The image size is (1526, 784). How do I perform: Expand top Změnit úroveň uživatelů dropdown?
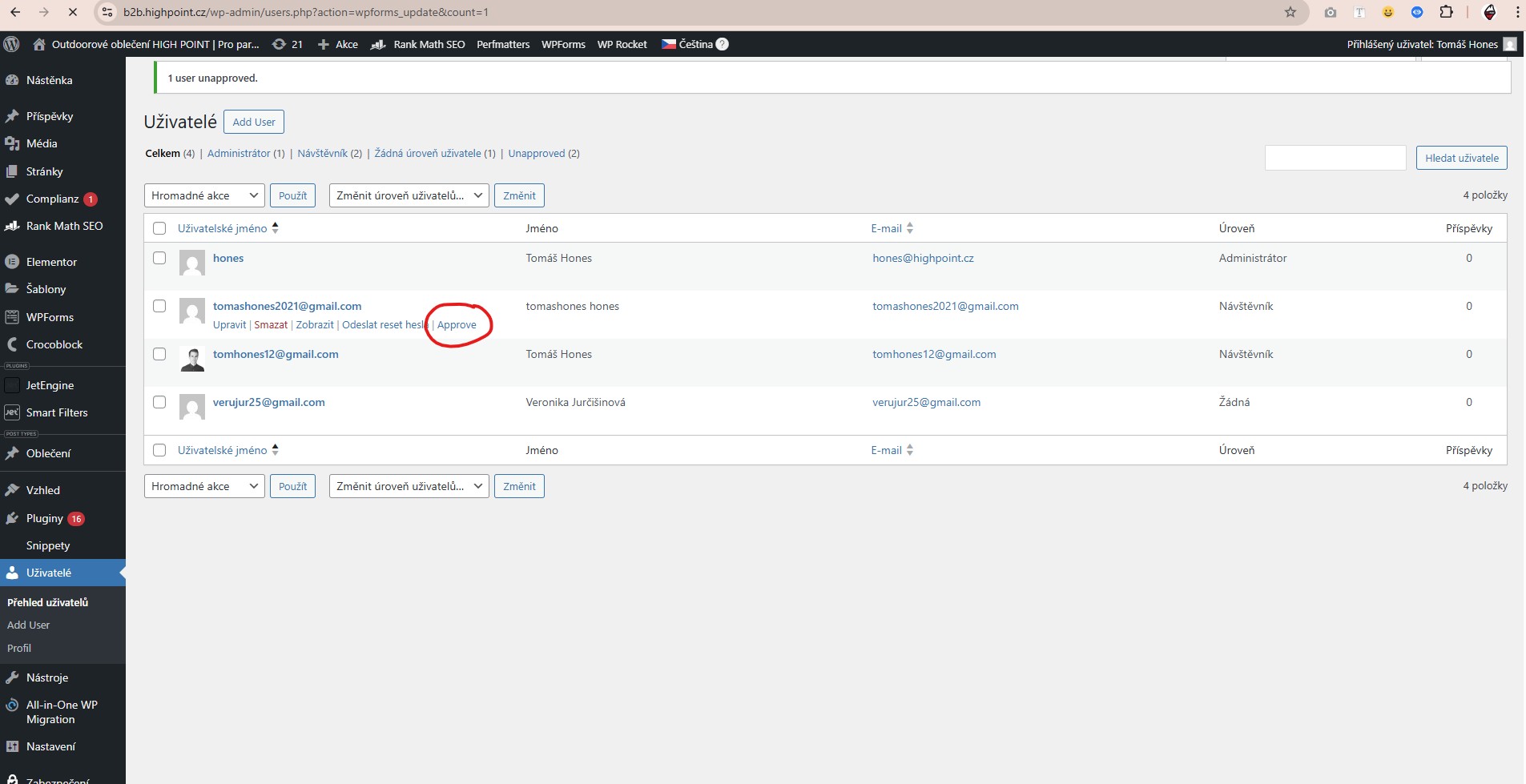pyautogui.click(x=409, y=195)
